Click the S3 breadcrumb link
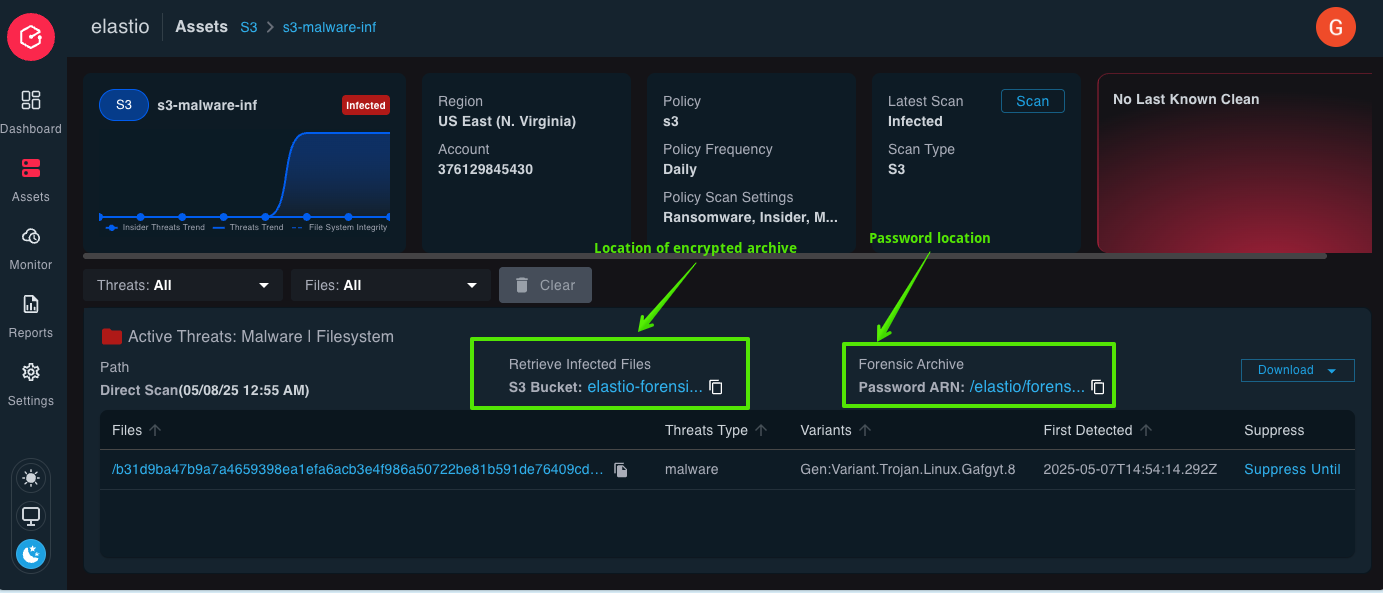Screen dimensions: 1383x593 tap(249, 27)
